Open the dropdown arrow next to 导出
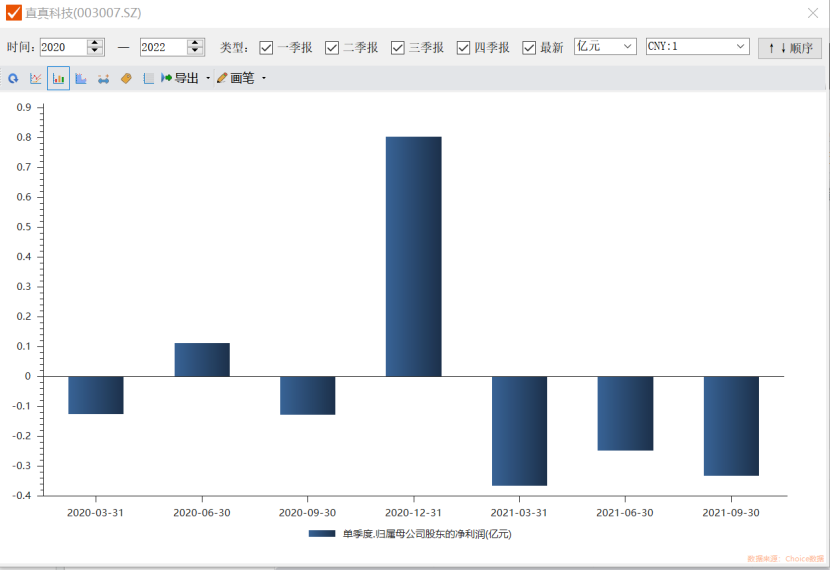The height and width of the screenshot is (571, 830). coord(208,78)
